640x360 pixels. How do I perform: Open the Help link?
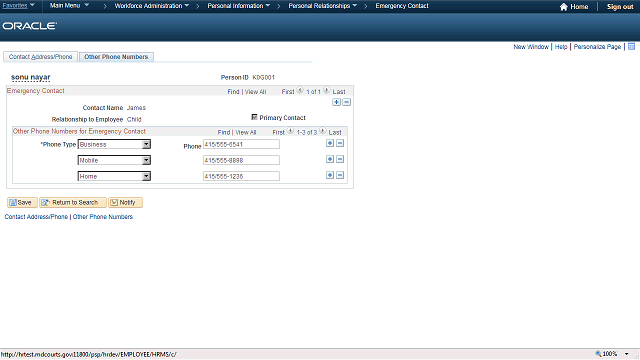click(x=561, y=47)
